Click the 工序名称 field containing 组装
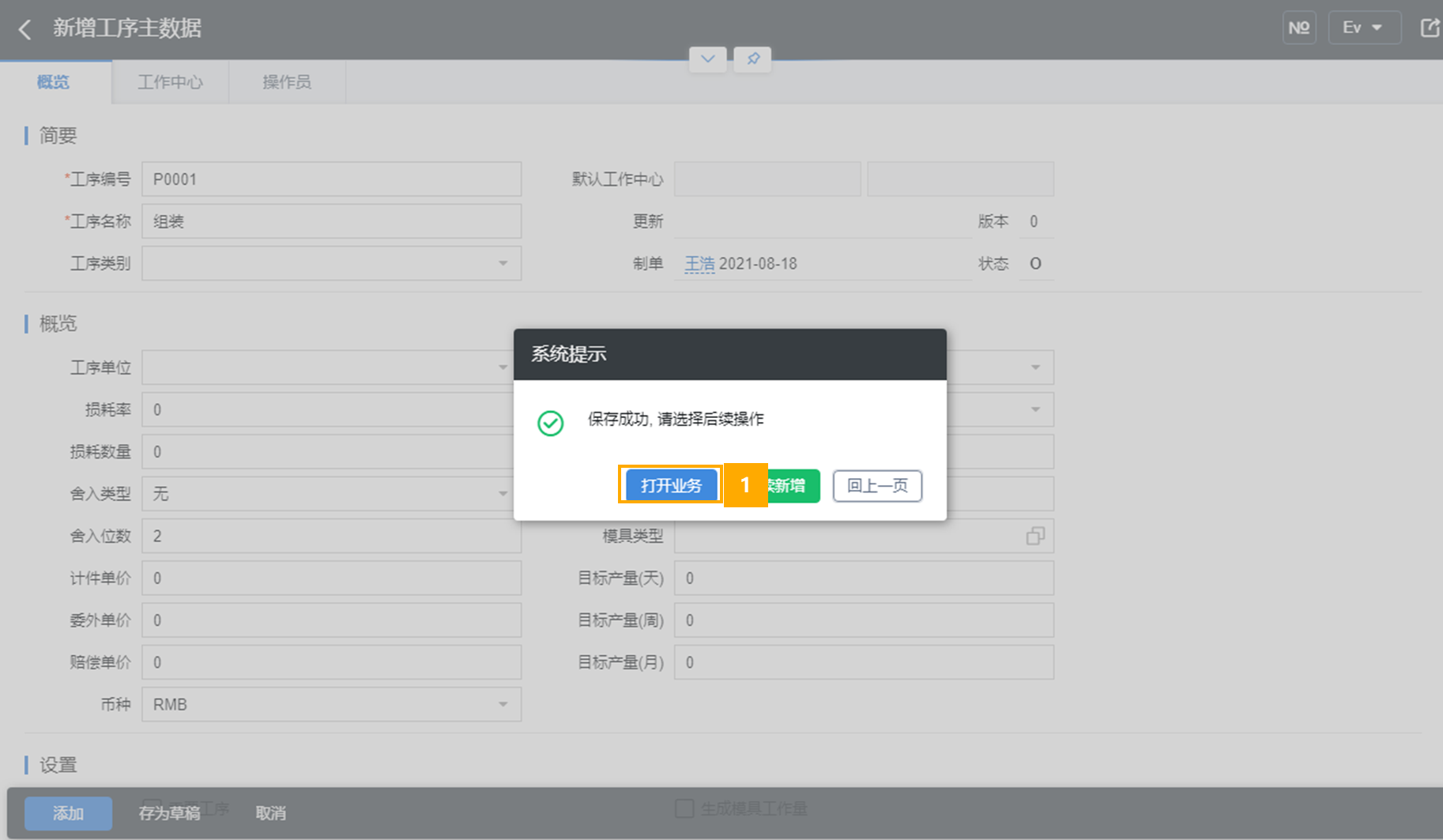 coord(332,221)
